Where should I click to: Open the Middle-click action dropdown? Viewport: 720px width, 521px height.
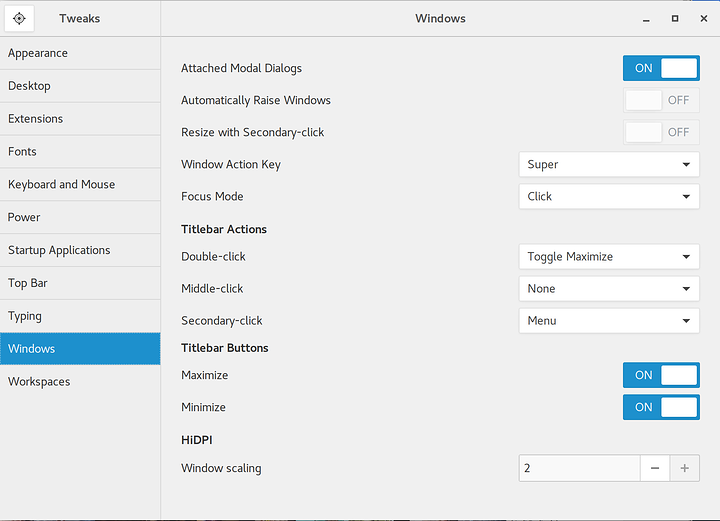point(608,288)
